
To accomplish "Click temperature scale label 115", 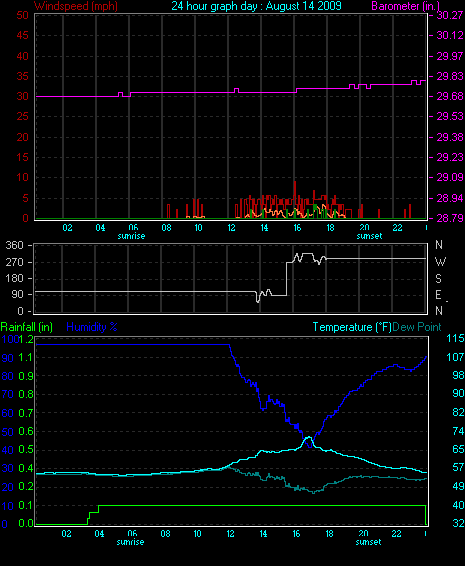I will (455, 339).
